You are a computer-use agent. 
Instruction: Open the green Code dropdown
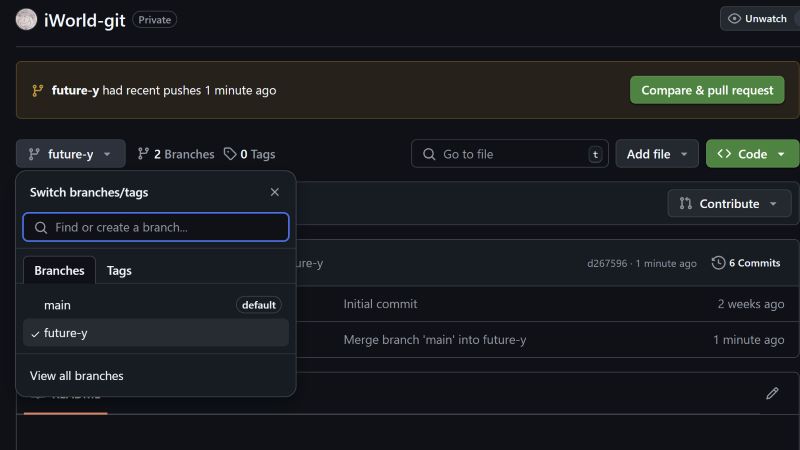(752, 154)
